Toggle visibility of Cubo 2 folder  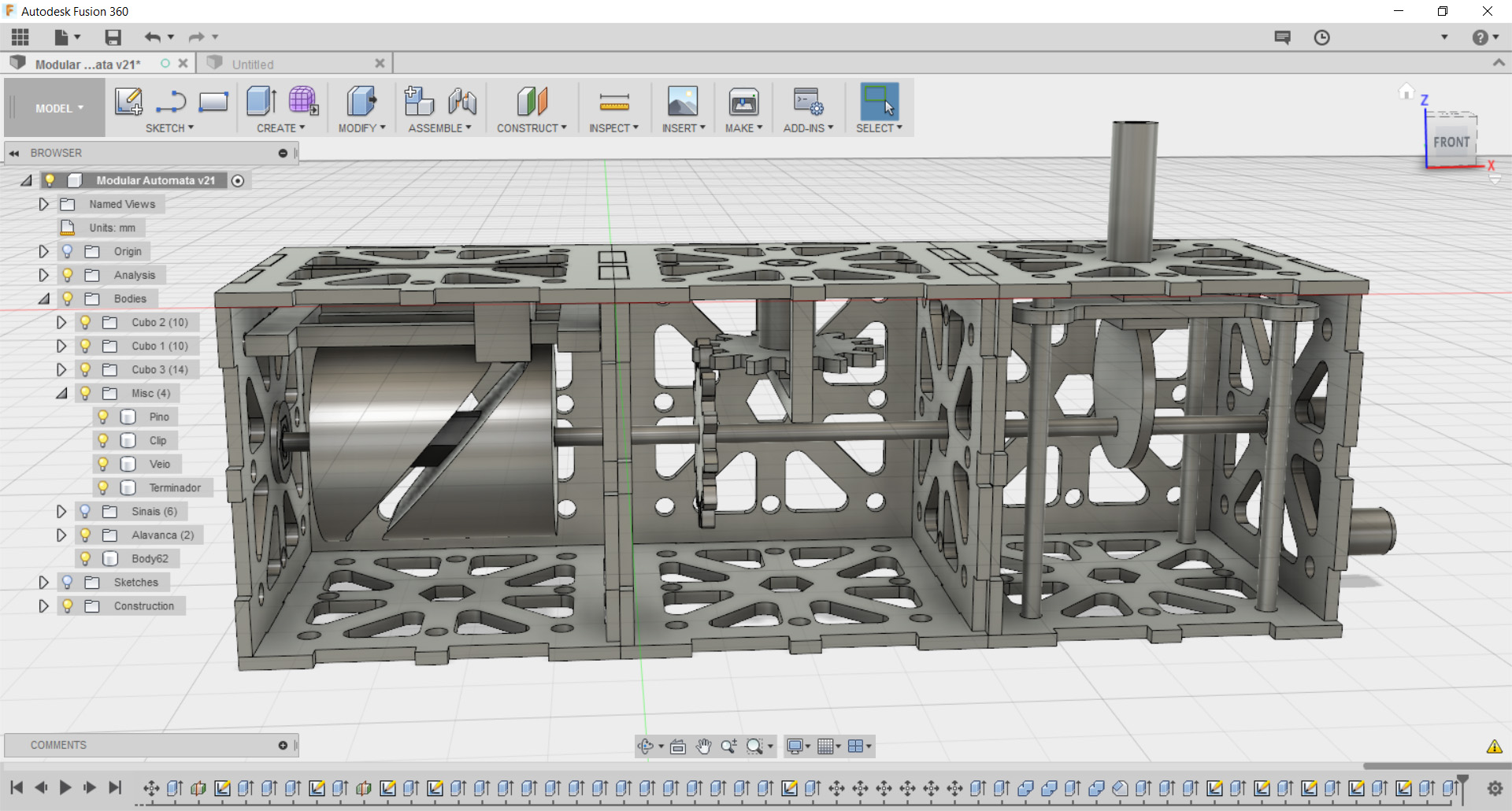pyautogui.click(x=85, y=322)
